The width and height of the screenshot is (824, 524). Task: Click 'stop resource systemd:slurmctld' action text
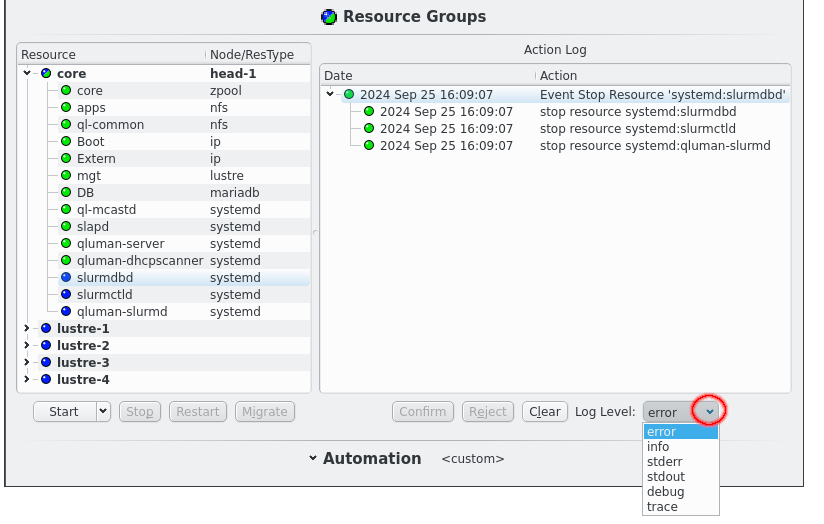click(x=638, y=129)
